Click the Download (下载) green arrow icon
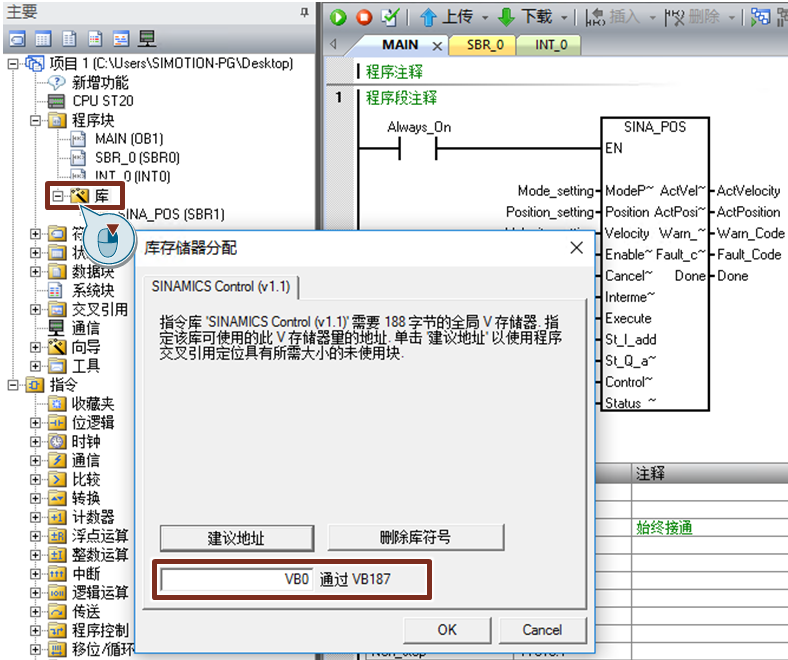Viewport: 788px width, 660px height. coord(506,18)
